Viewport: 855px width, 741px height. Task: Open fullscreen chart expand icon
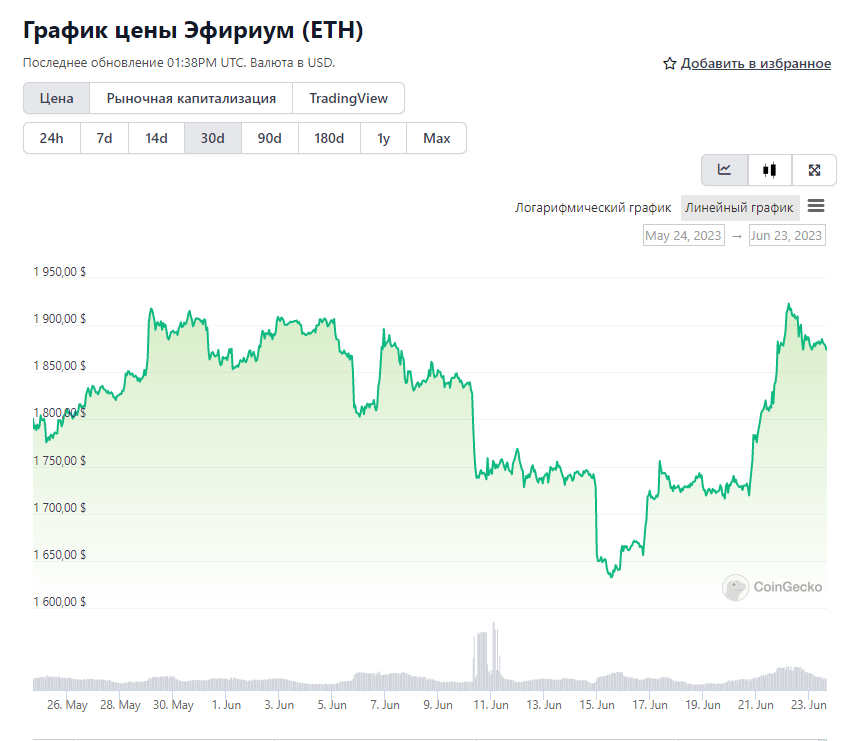[x=814, y=170]
